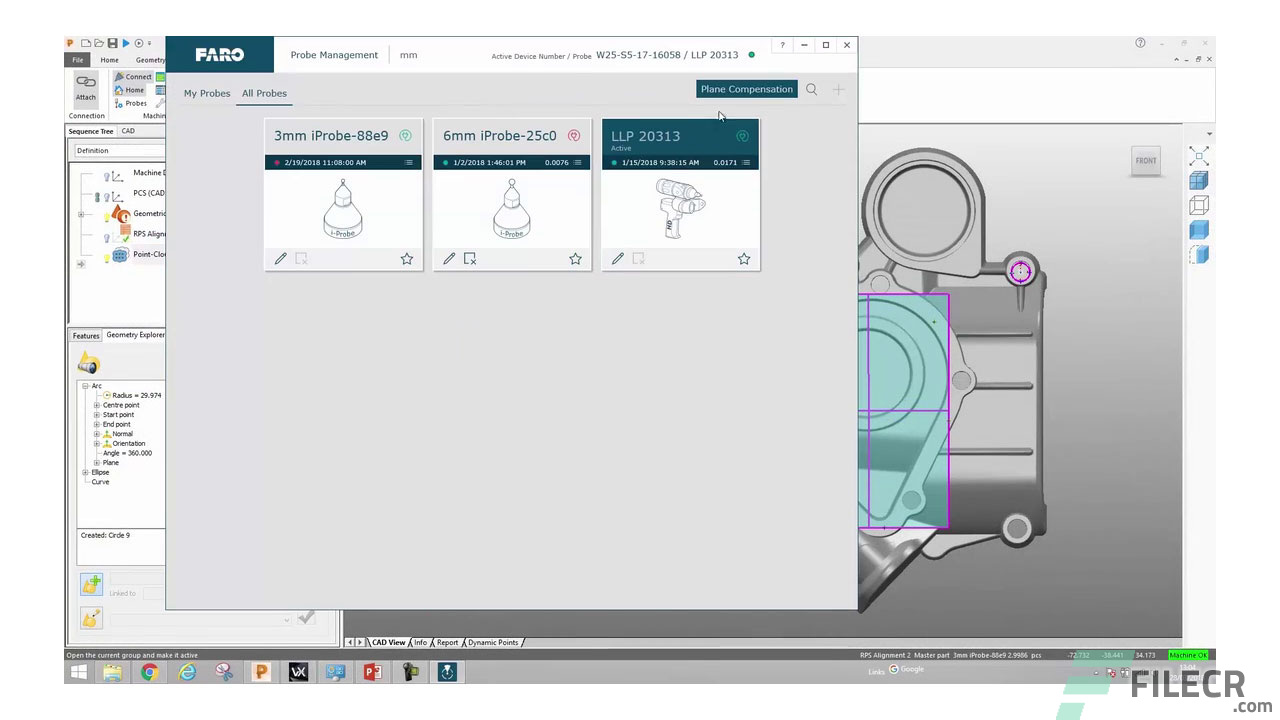
Task: Switch to the Dynamic Points tab
Action: point(493,642)
